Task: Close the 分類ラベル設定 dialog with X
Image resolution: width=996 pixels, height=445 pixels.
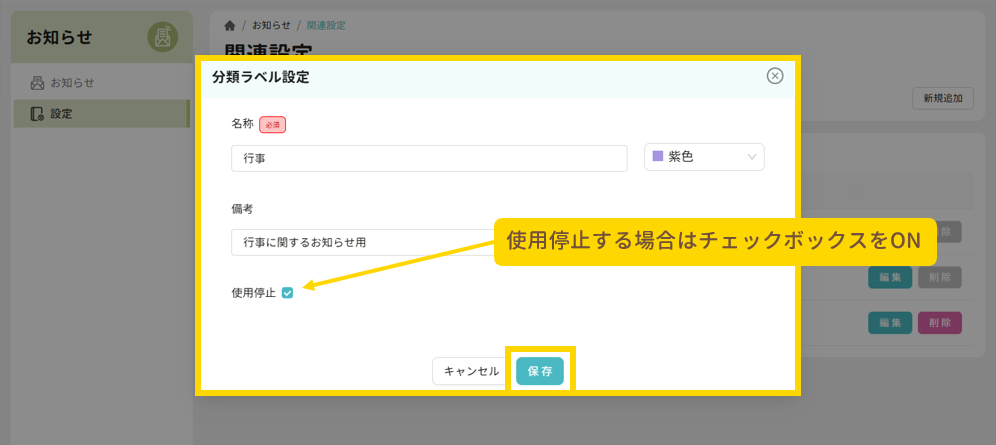Action: [x=774, y=77]
